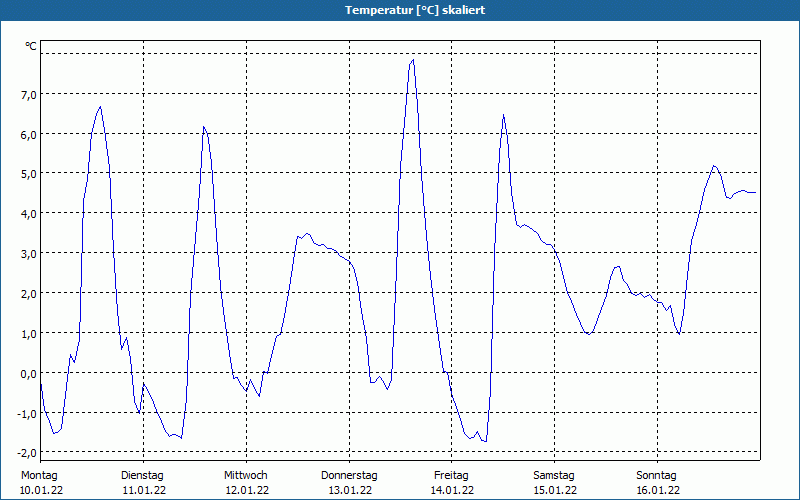800x500 pixels.
Task: Select the 7,0 y-axis tick label
Action: pyautogui.click(x=28, y=94)
